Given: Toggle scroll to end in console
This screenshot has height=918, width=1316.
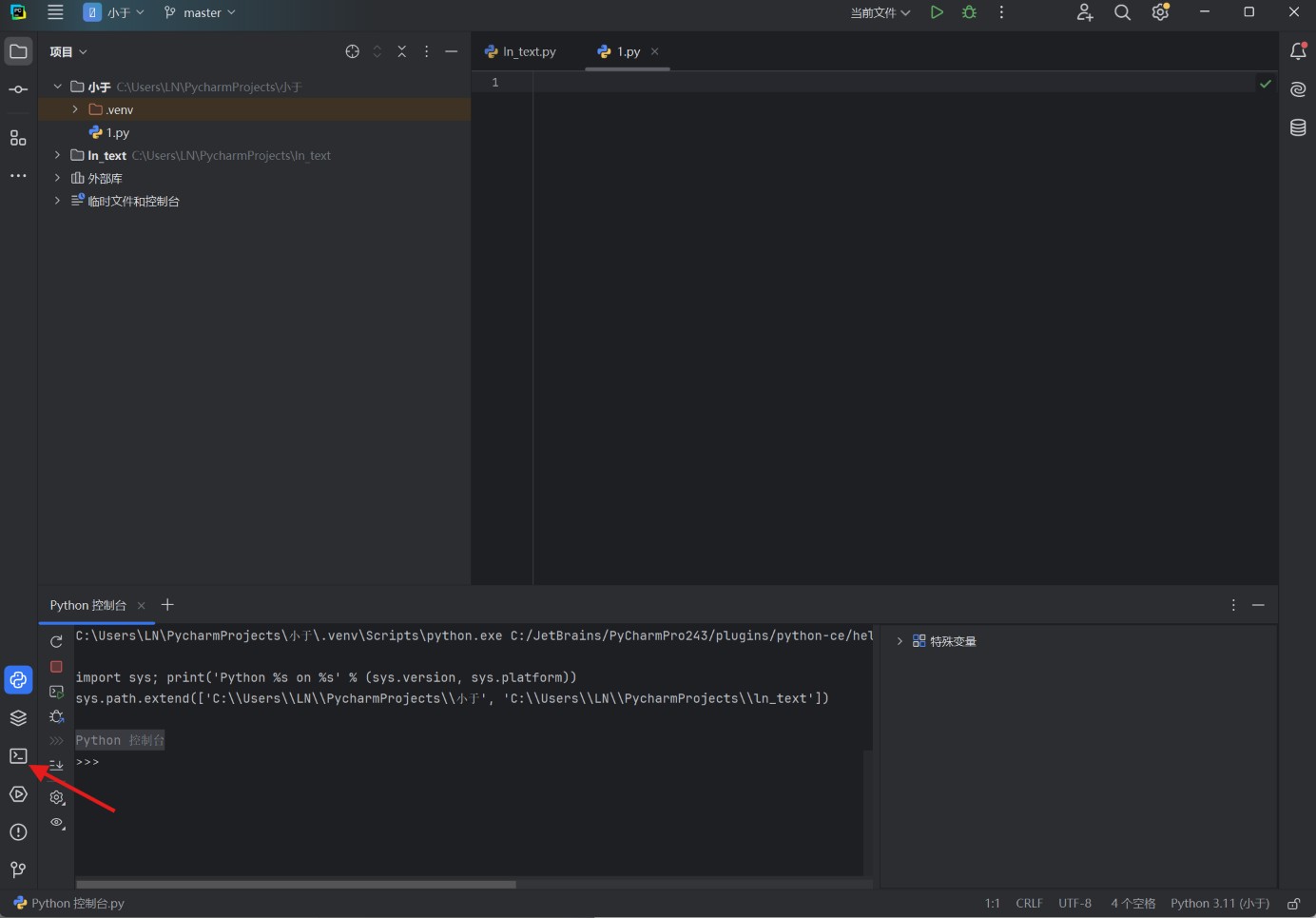Looking at the screenshot, I should [x=56, y=765].
